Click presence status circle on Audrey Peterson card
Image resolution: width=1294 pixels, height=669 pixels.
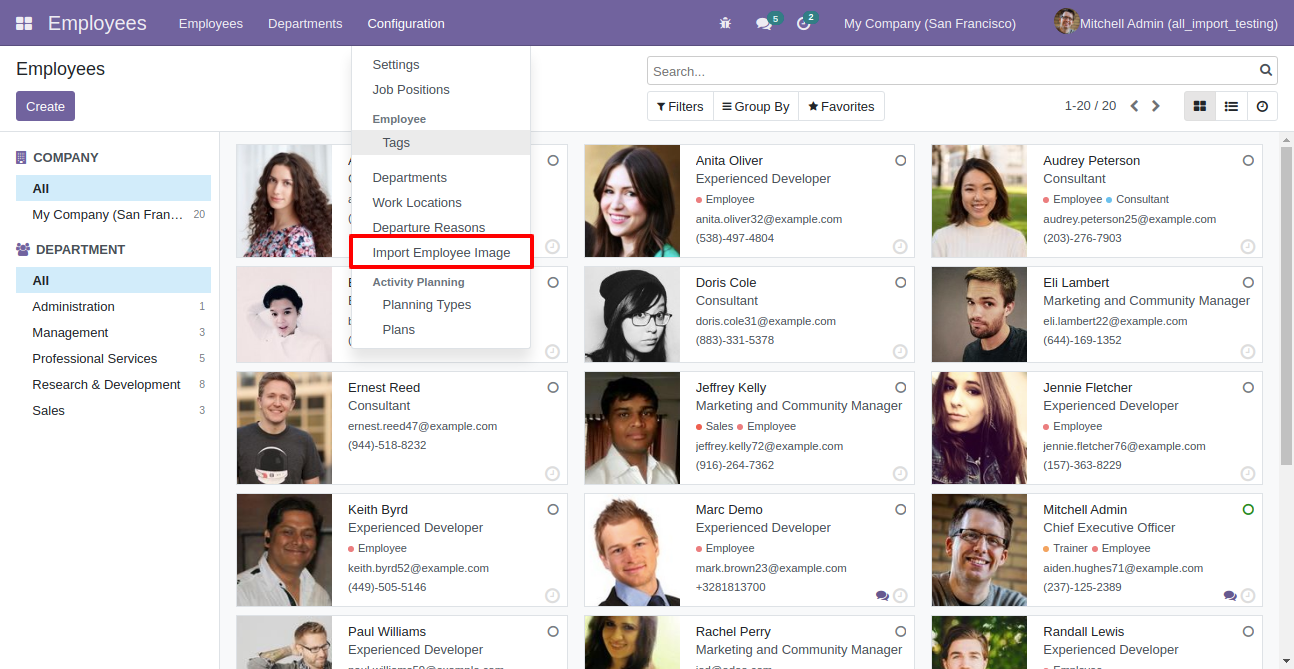(x=1248, y=160)
